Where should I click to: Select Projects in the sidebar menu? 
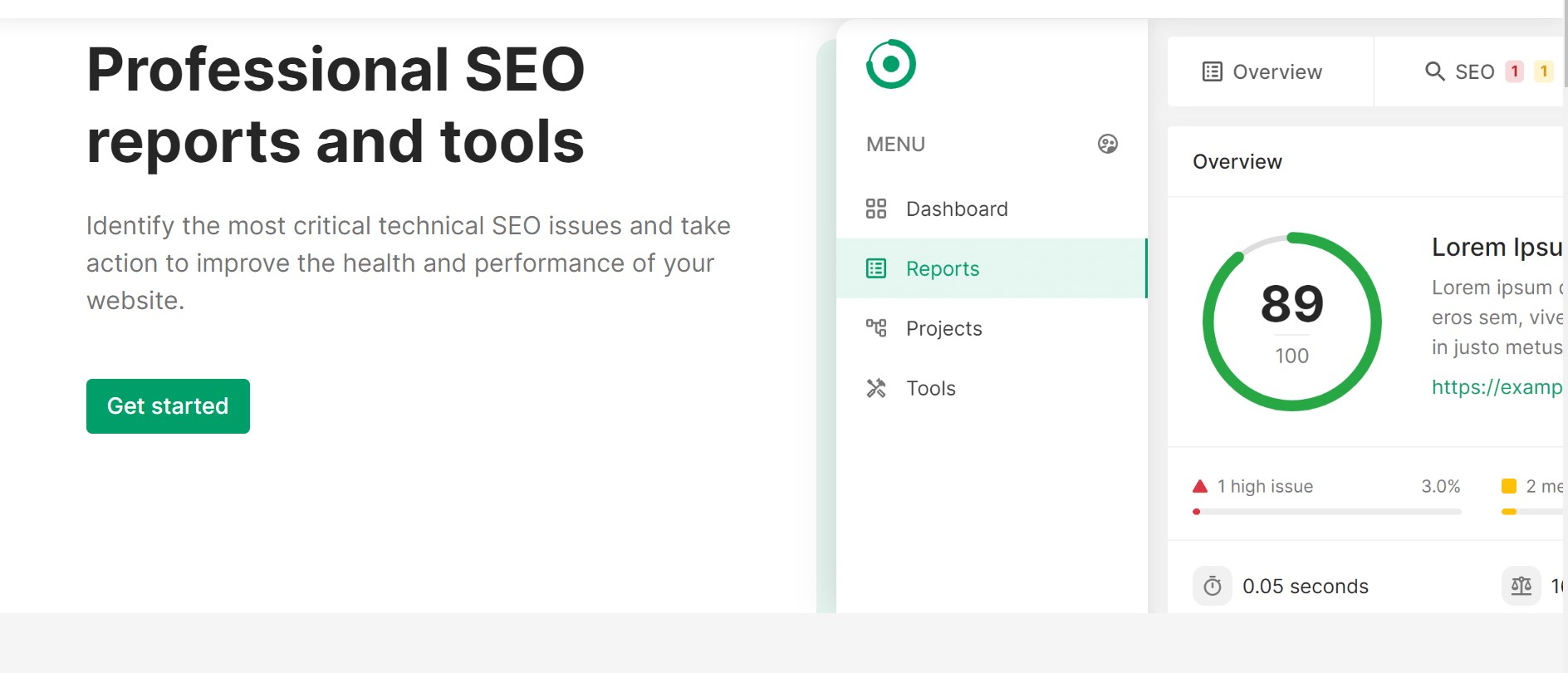(943, 328)
